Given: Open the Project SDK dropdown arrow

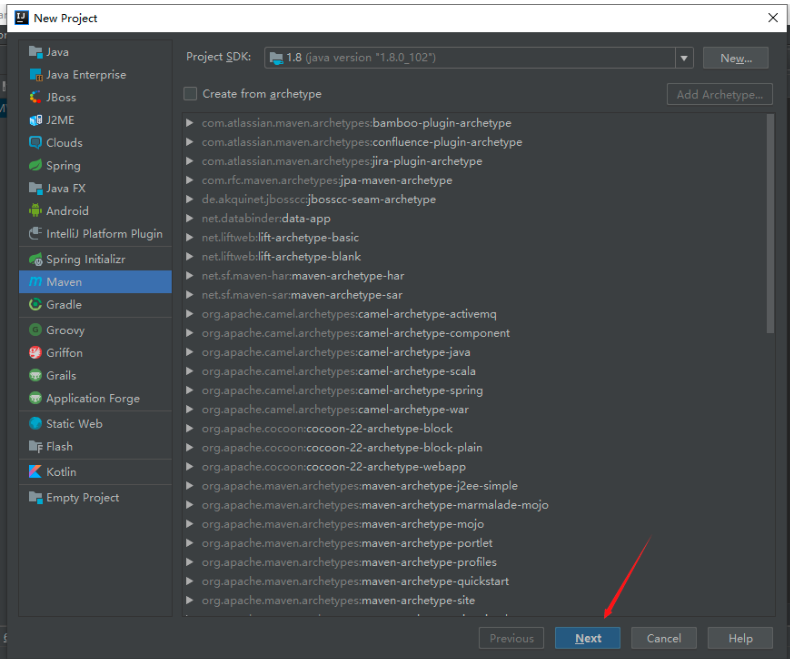Looking at the screenshot, I should pos(684,58).
